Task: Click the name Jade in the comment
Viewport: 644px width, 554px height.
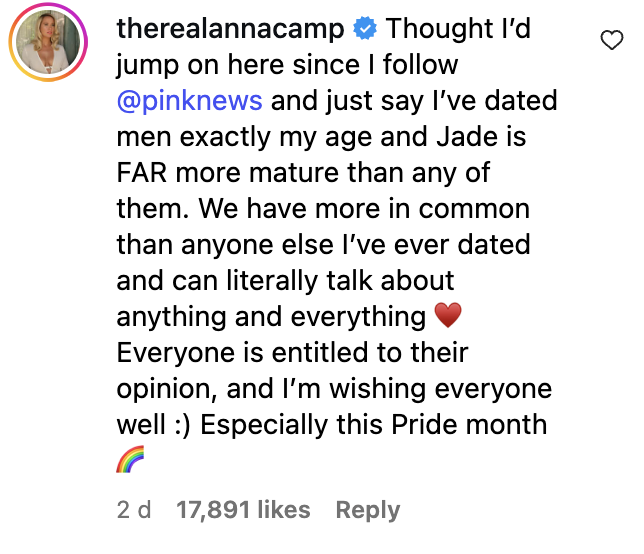Action: pos(467,137)
